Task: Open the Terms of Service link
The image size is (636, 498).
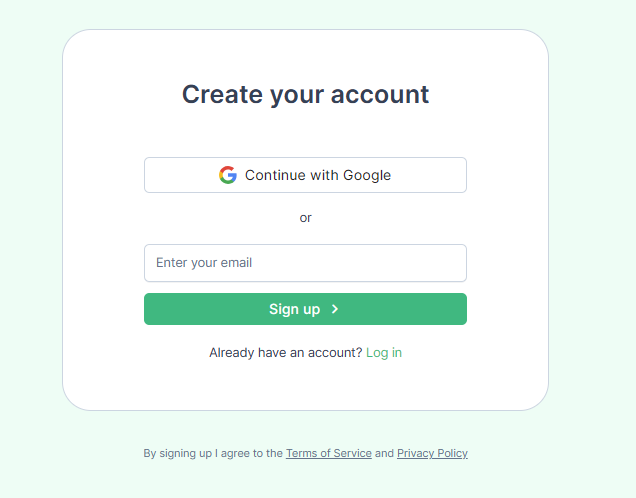Action: pos(328,453)
